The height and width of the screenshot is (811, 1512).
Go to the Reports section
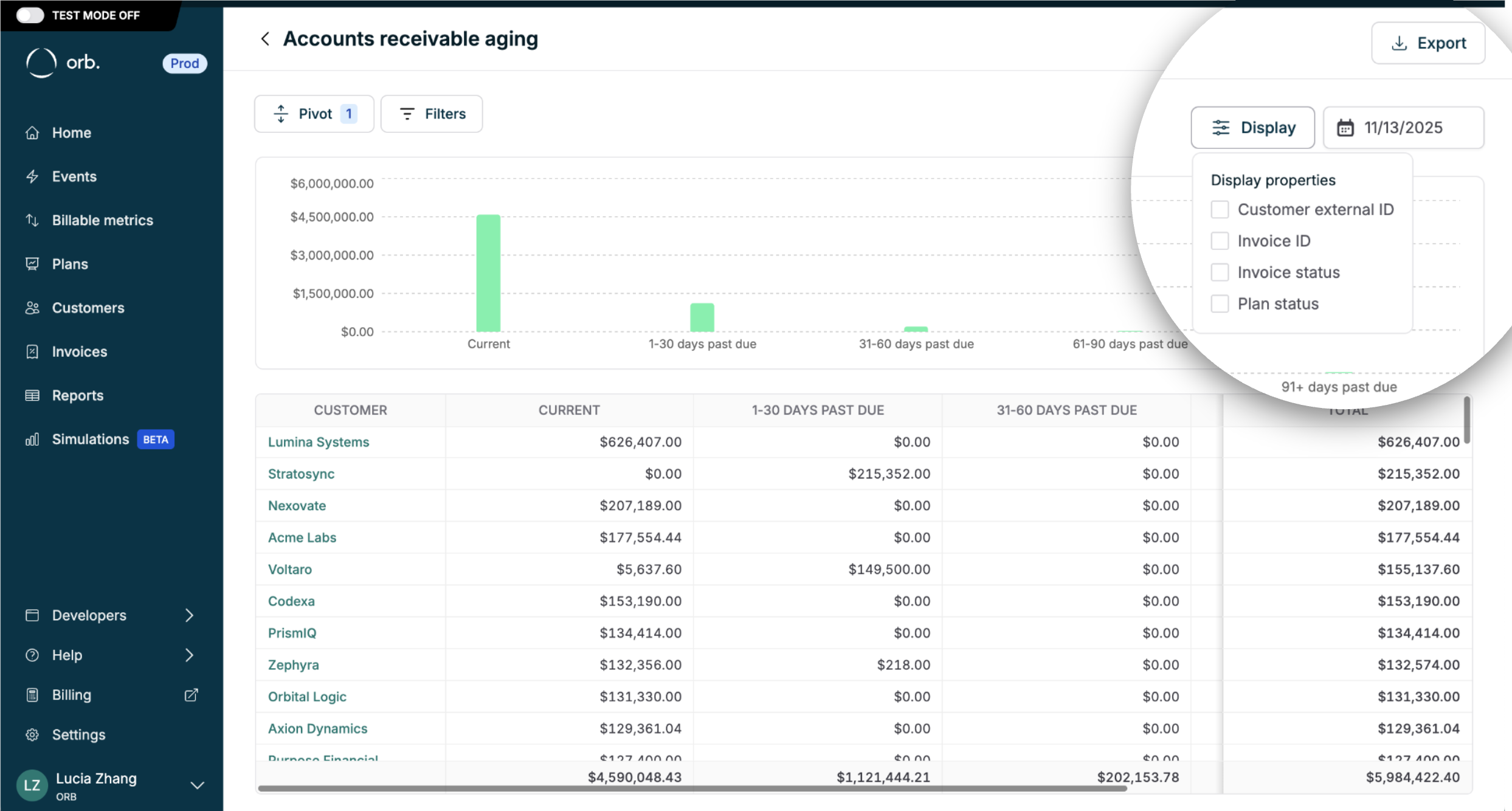[78, 395]
